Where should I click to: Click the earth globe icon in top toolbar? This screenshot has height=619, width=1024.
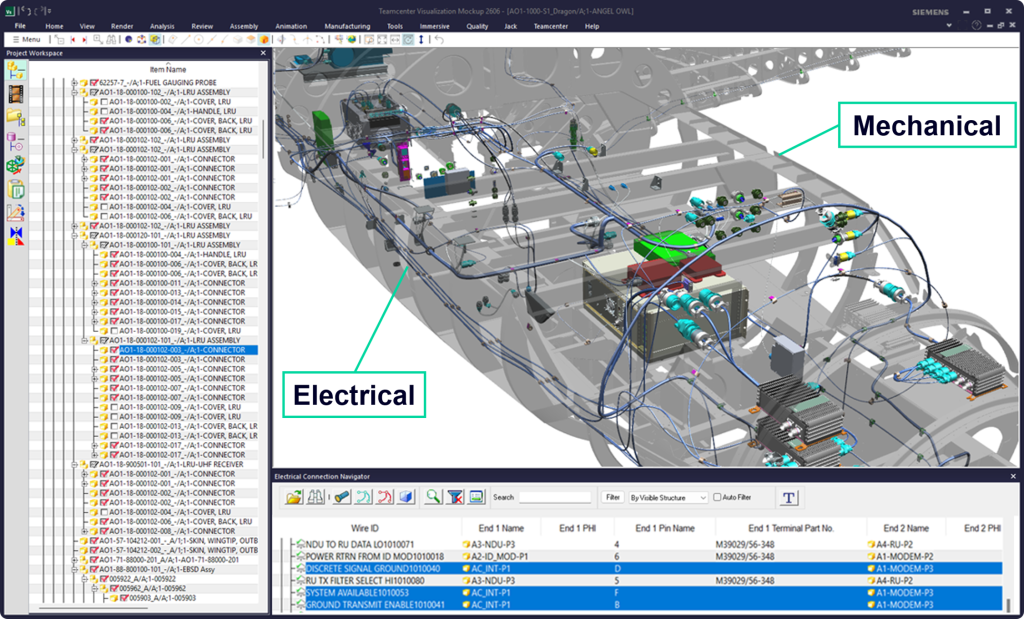click(x=352, y=39)
